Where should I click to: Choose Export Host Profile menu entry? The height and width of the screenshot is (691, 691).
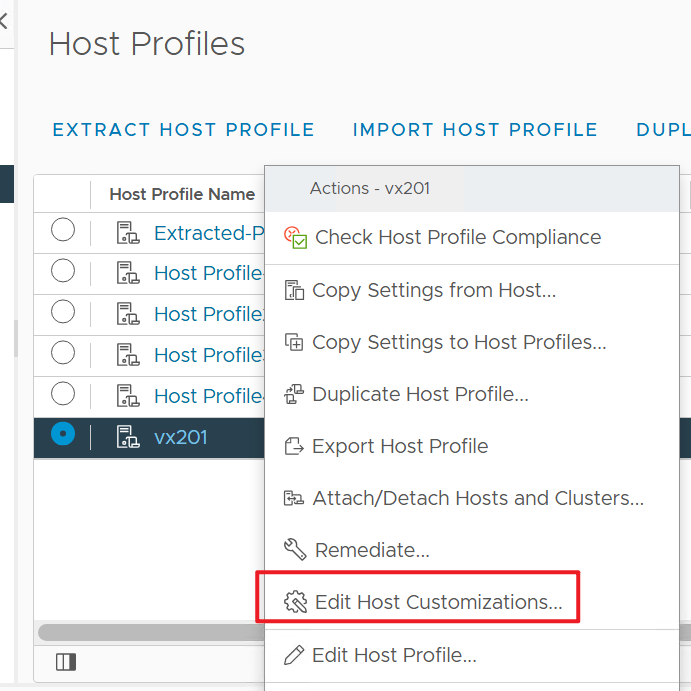pos(400,446)
